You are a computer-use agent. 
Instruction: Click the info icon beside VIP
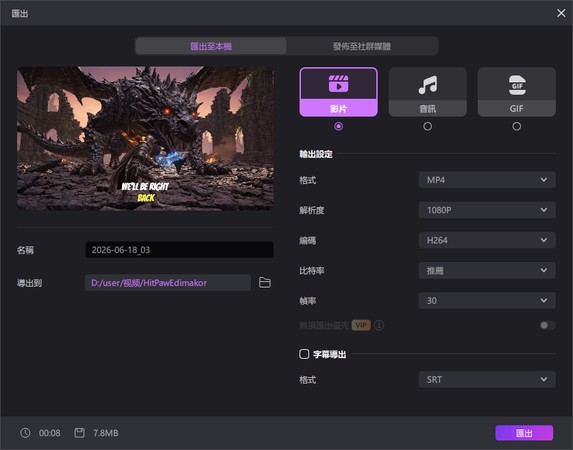tap(379, 325)
